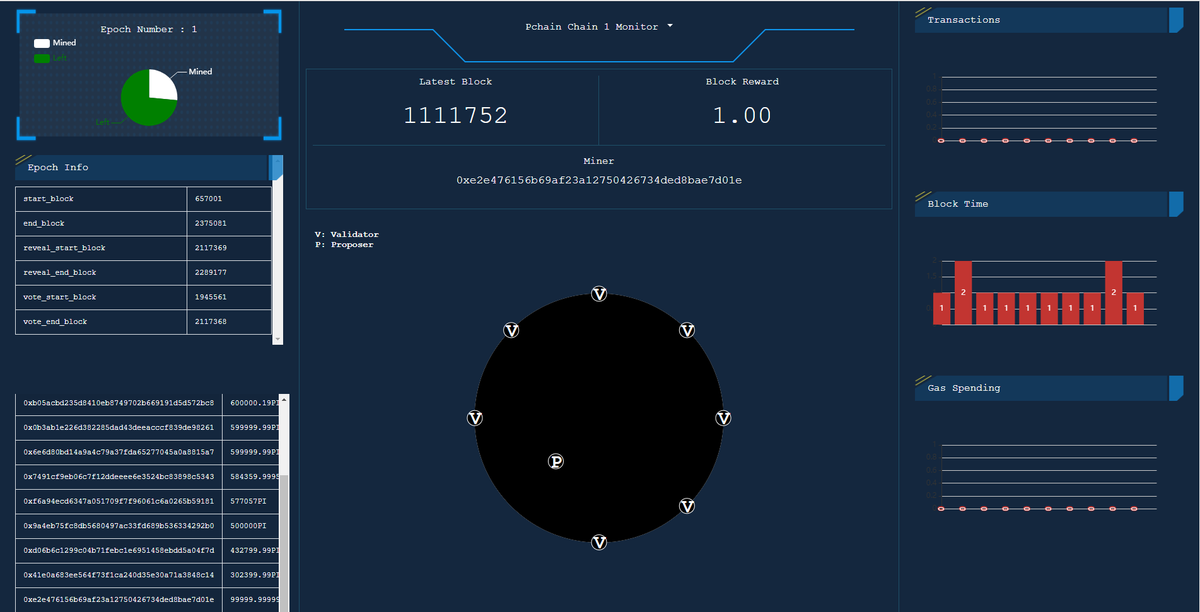Click the reveal_end_block label cell

(x=101, y=273)
